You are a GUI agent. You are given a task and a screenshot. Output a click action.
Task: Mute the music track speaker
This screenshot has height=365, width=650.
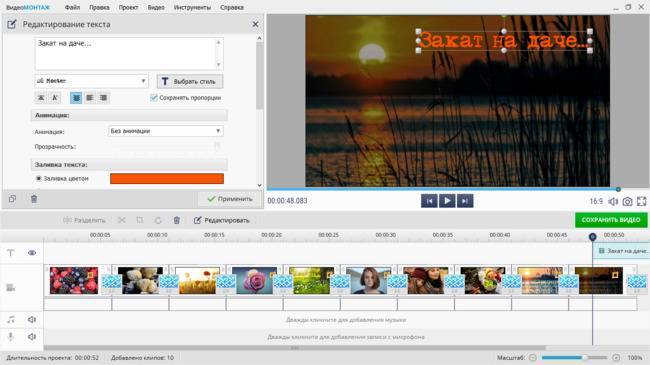click(32, 319)
